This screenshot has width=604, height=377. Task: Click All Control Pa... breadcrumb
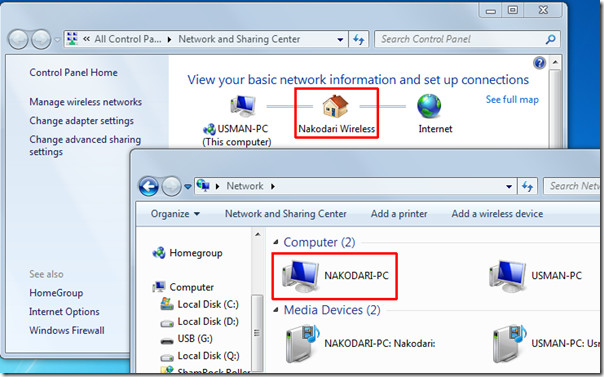pos(128,39)
